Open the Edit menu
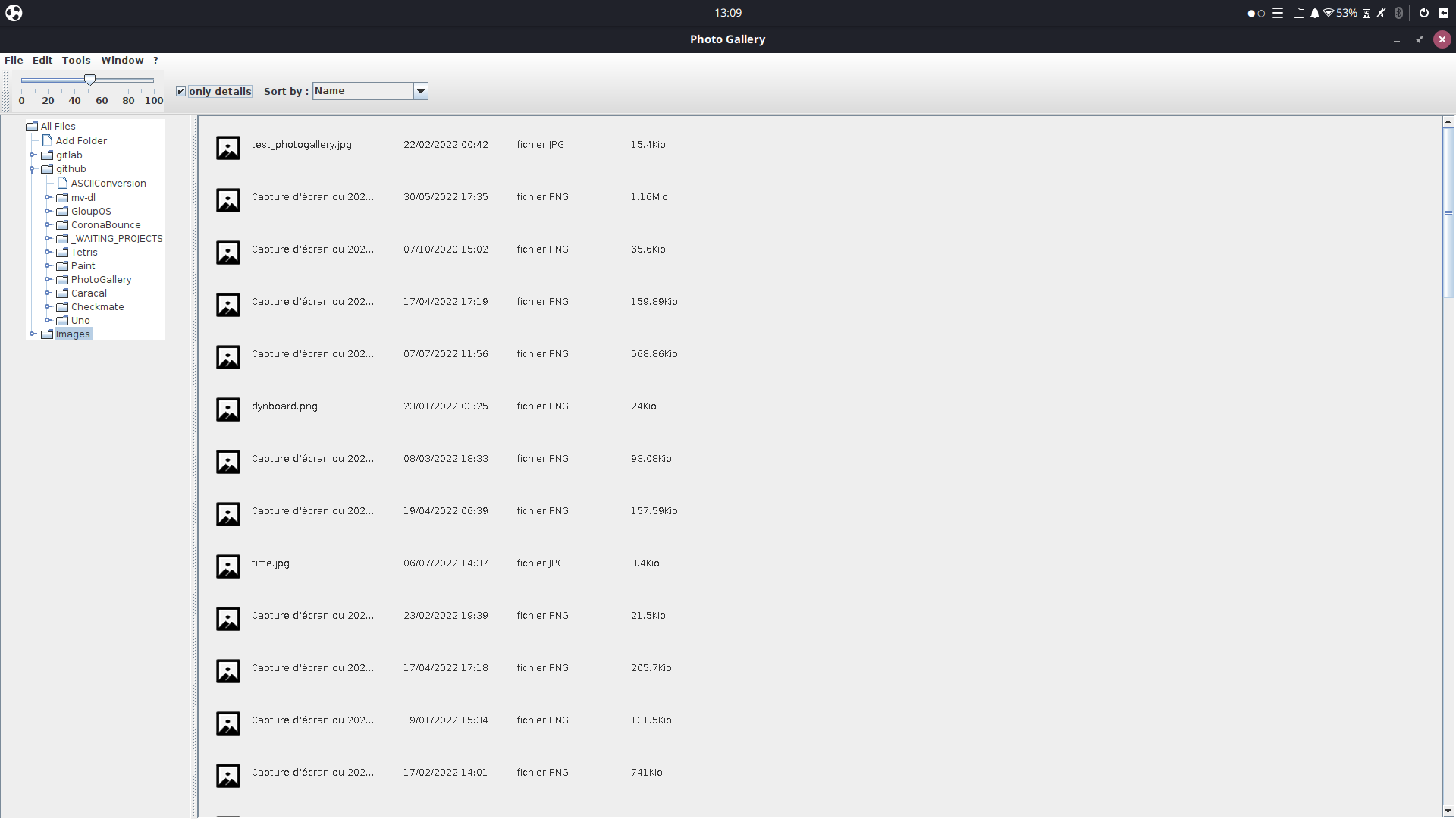 pyautogui.click(x=42, y=61)
